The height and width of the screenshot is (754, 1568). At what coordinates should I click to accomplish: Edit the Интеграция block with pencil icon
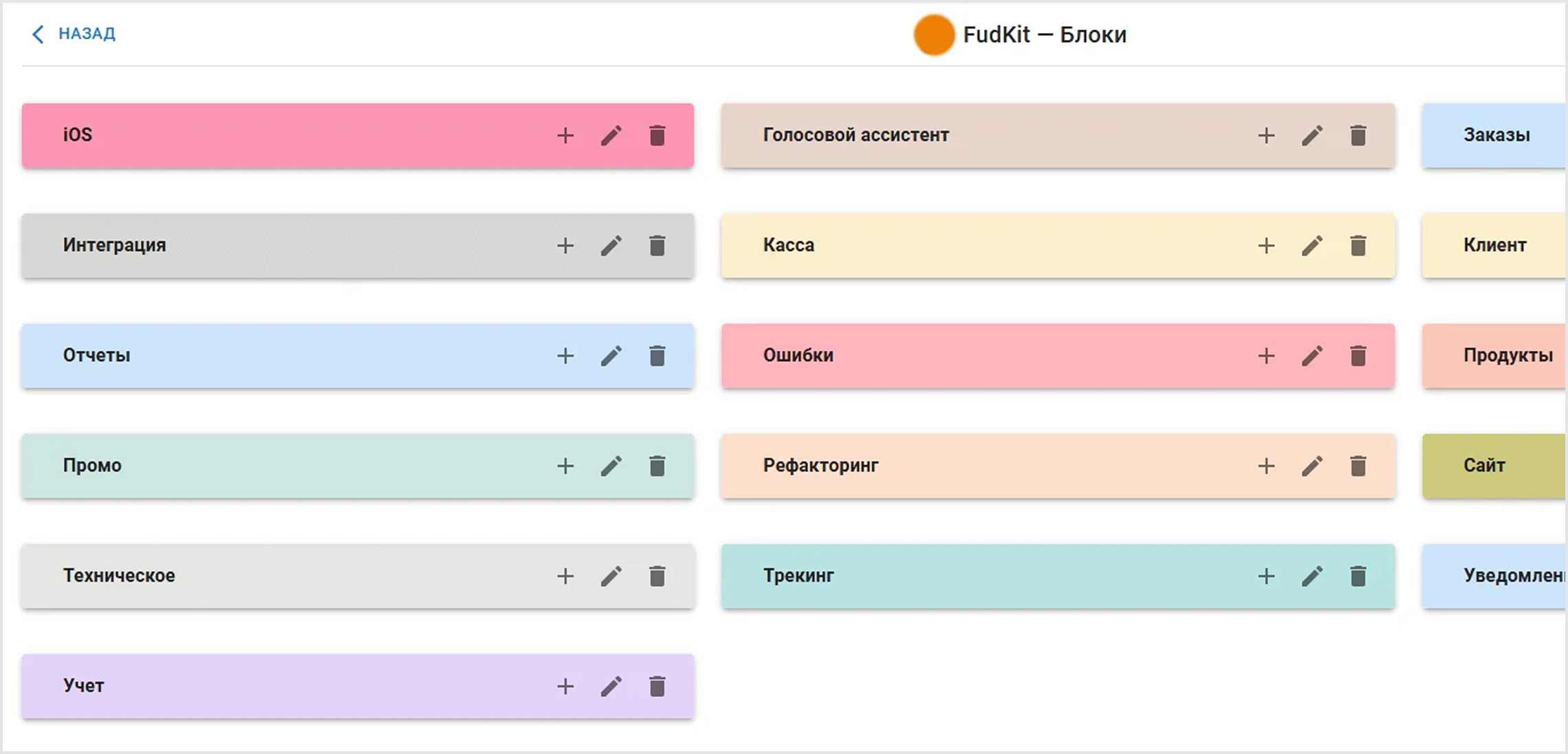coord(611,246)
